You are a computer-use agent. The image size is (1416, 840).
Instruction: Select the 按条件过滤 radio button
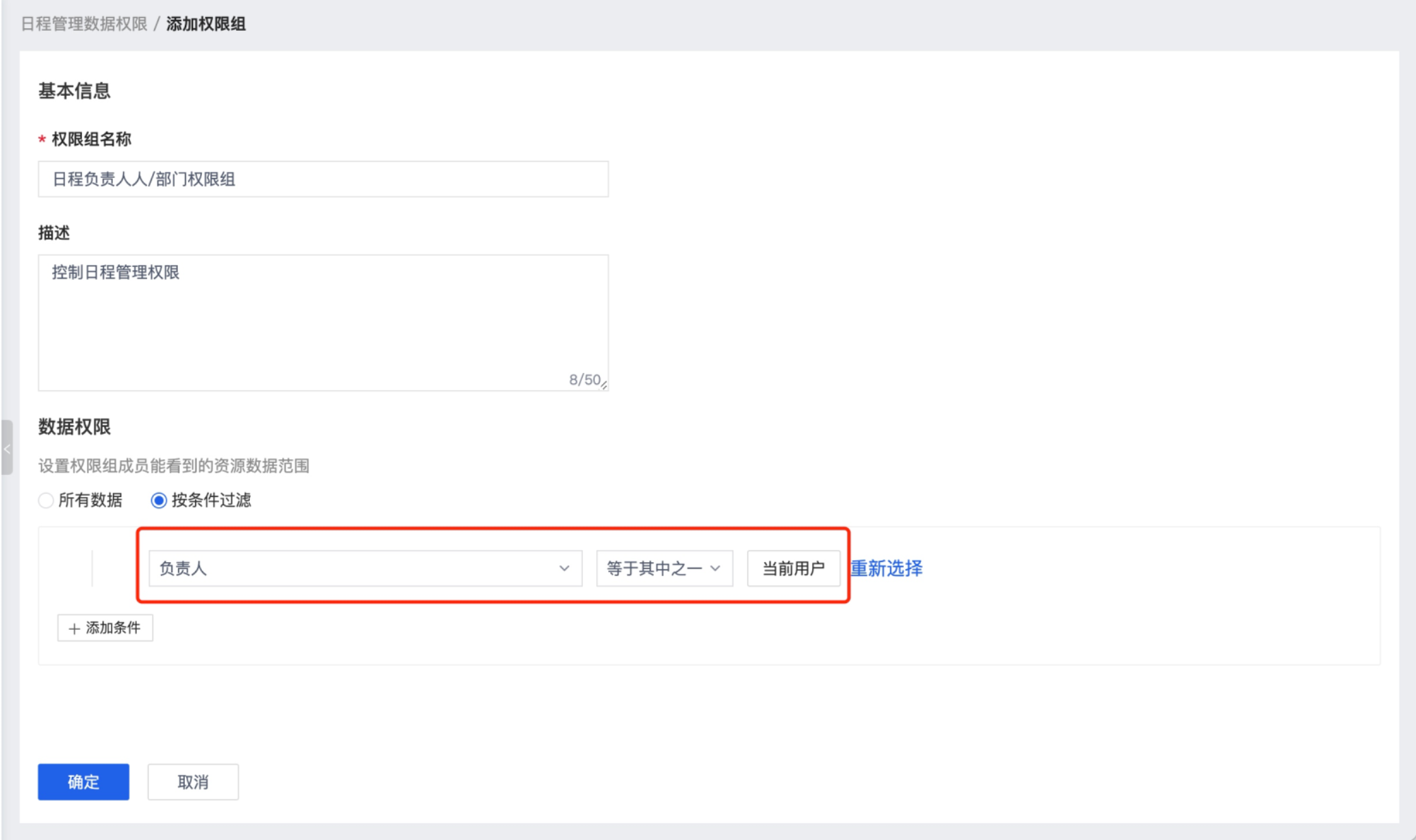159,500
